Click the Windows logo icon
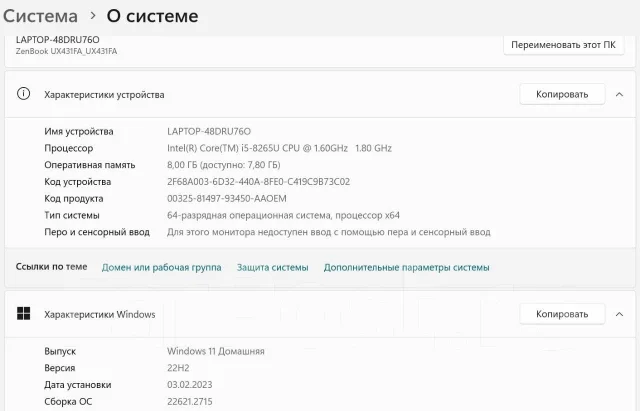This screenshot has width=640, height=411. (23, 313)
